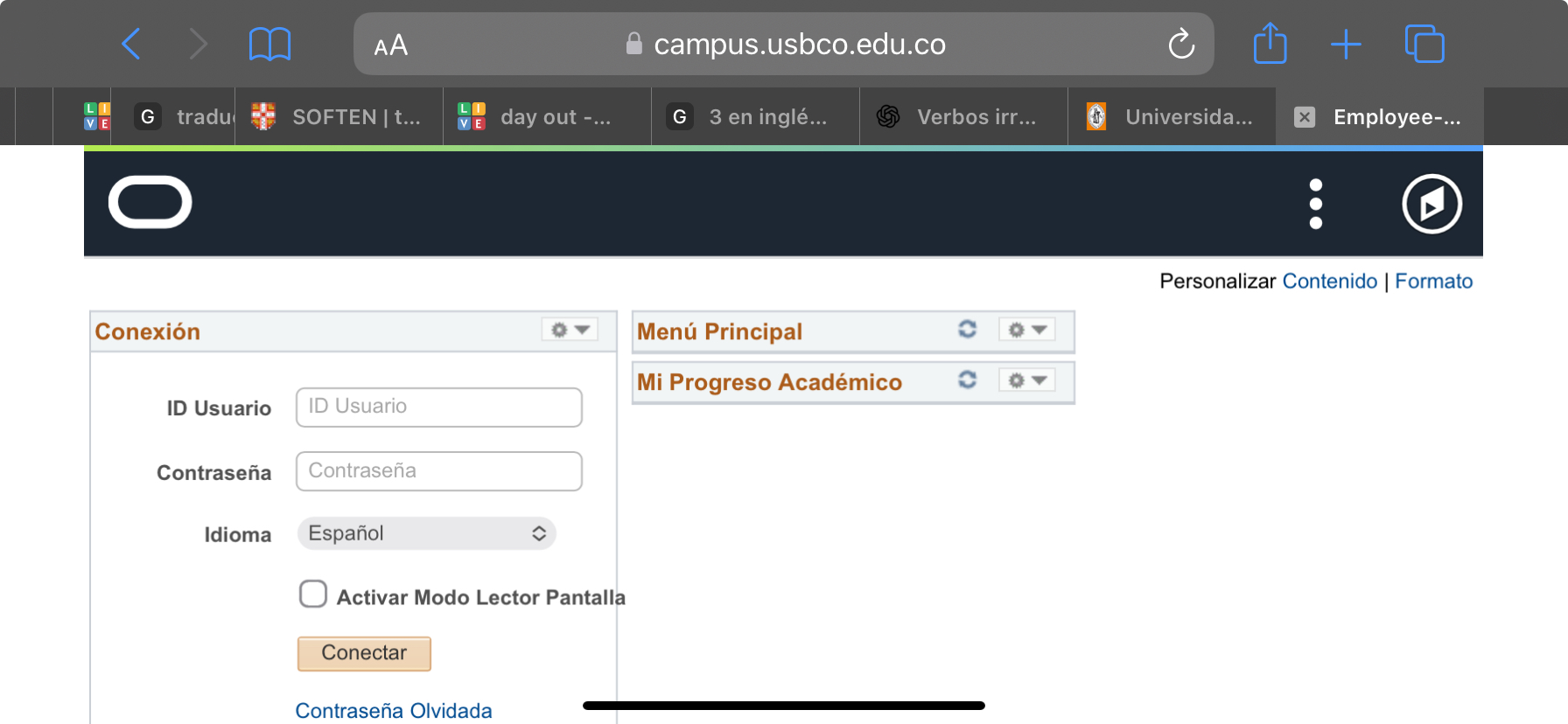Click the NavBar compass icon
The width and height of the screenshot is (1568, 724).
click(1431, 204)
